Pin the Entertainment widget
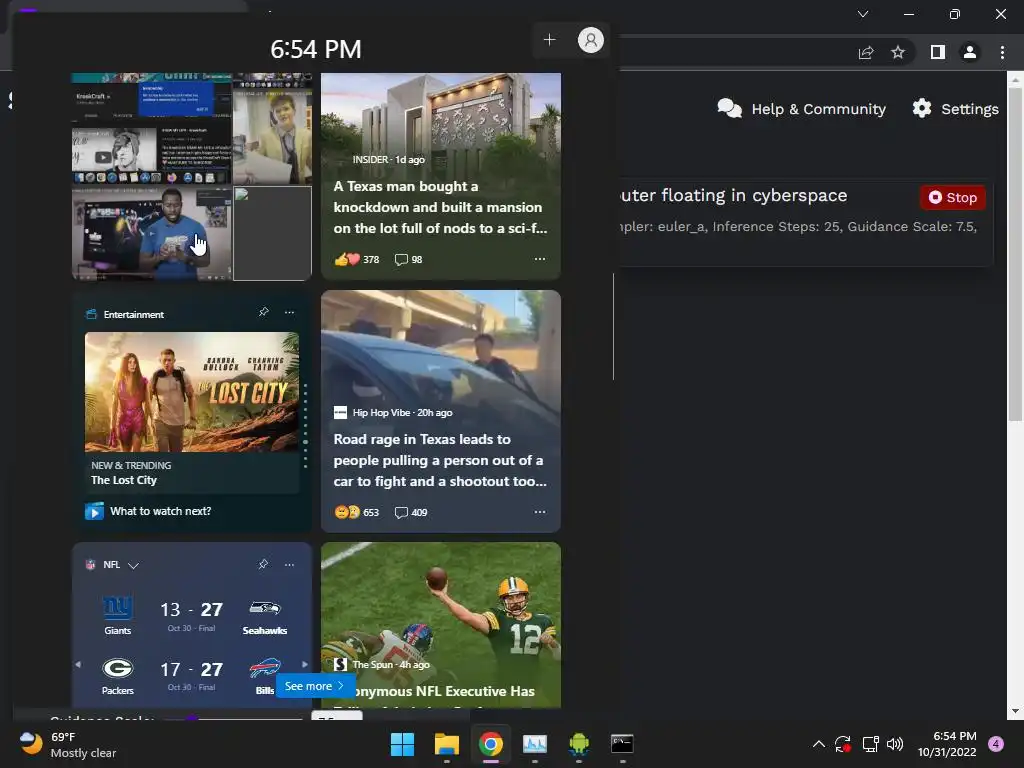Image resolution: width=1024 pixels, height=768 pixels. pos(263,312)
